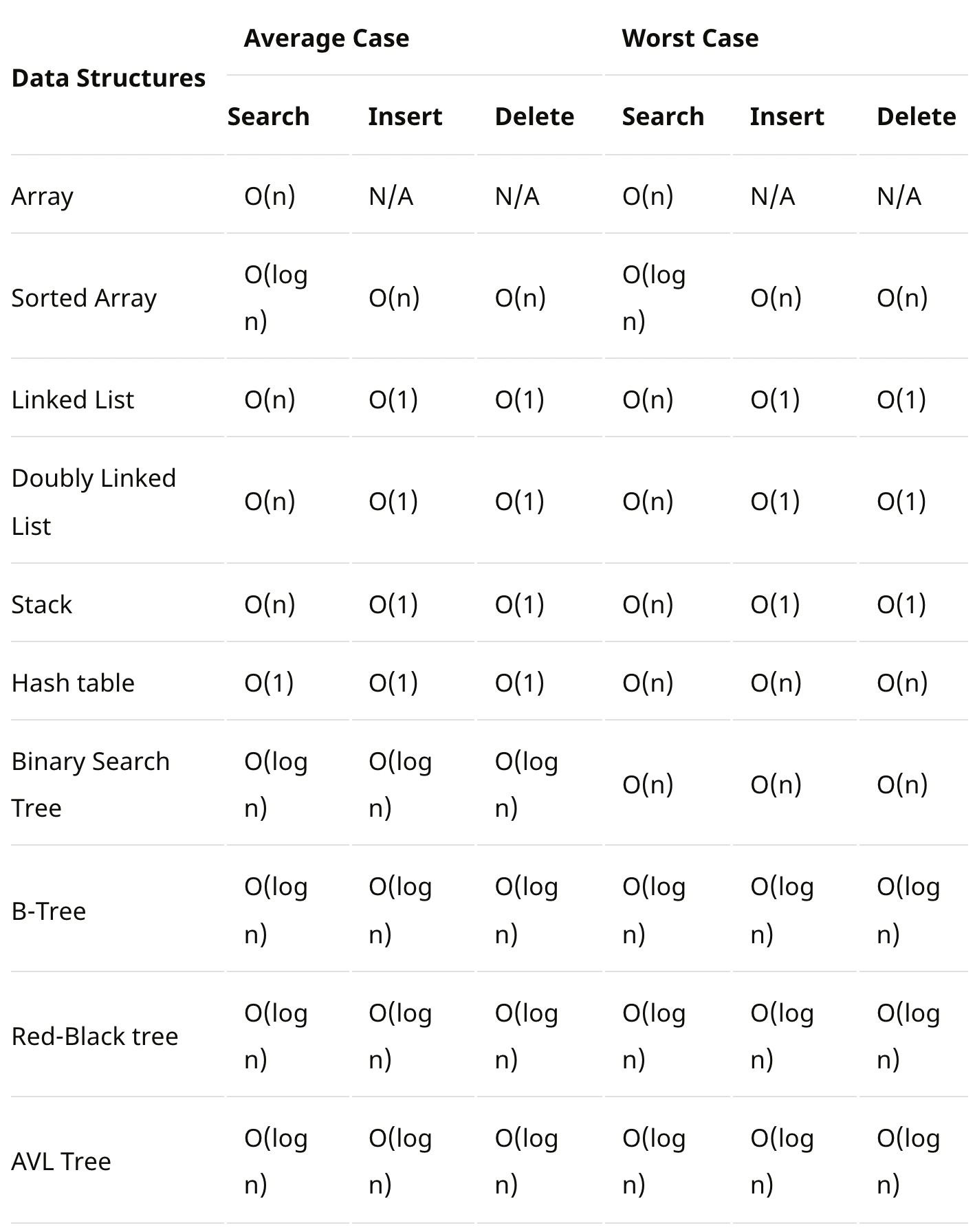Select the Array row label
The height and width of the screenshot is (1232, 975).
[x=43, y=197]
